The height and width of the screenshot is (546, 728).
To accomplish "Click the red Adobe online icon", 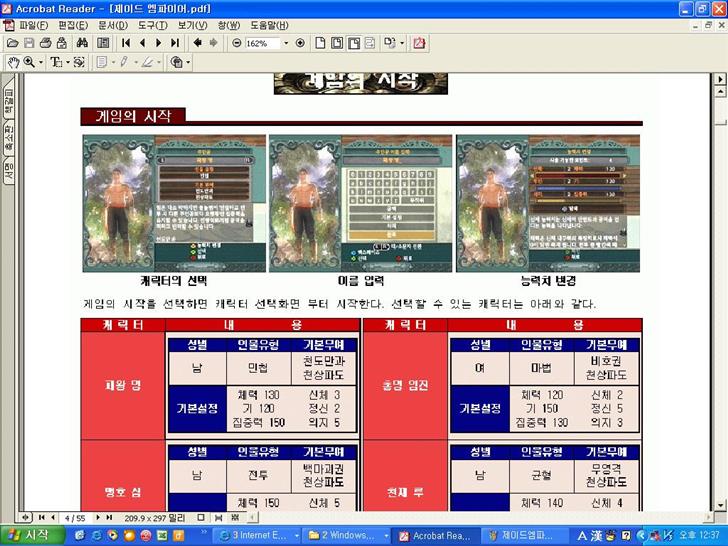I will tap(419, 43).
